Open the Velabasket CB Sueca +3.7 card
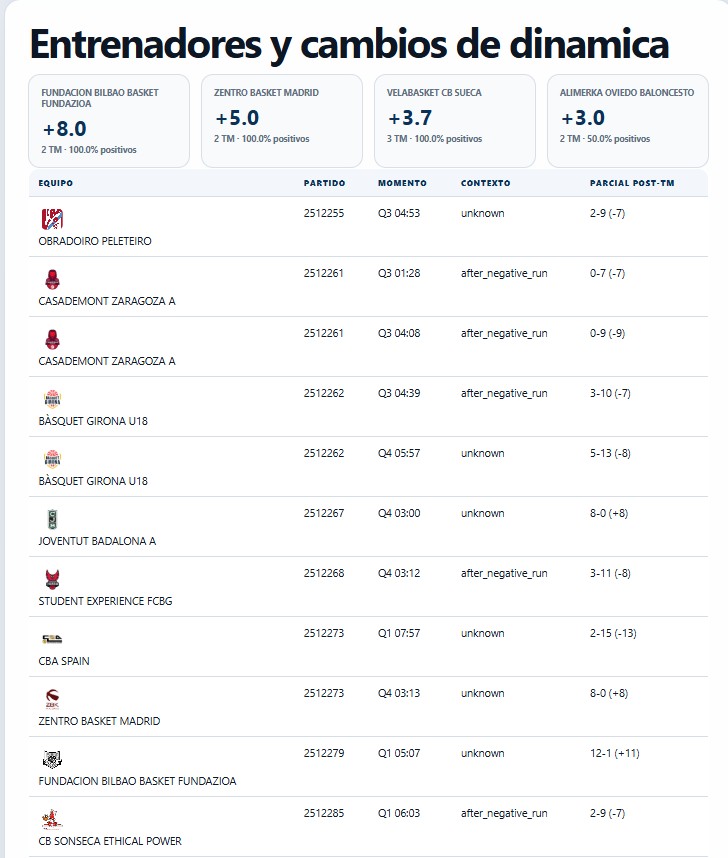The height and width of the screenshot is (858, 728). coord(455,121)
